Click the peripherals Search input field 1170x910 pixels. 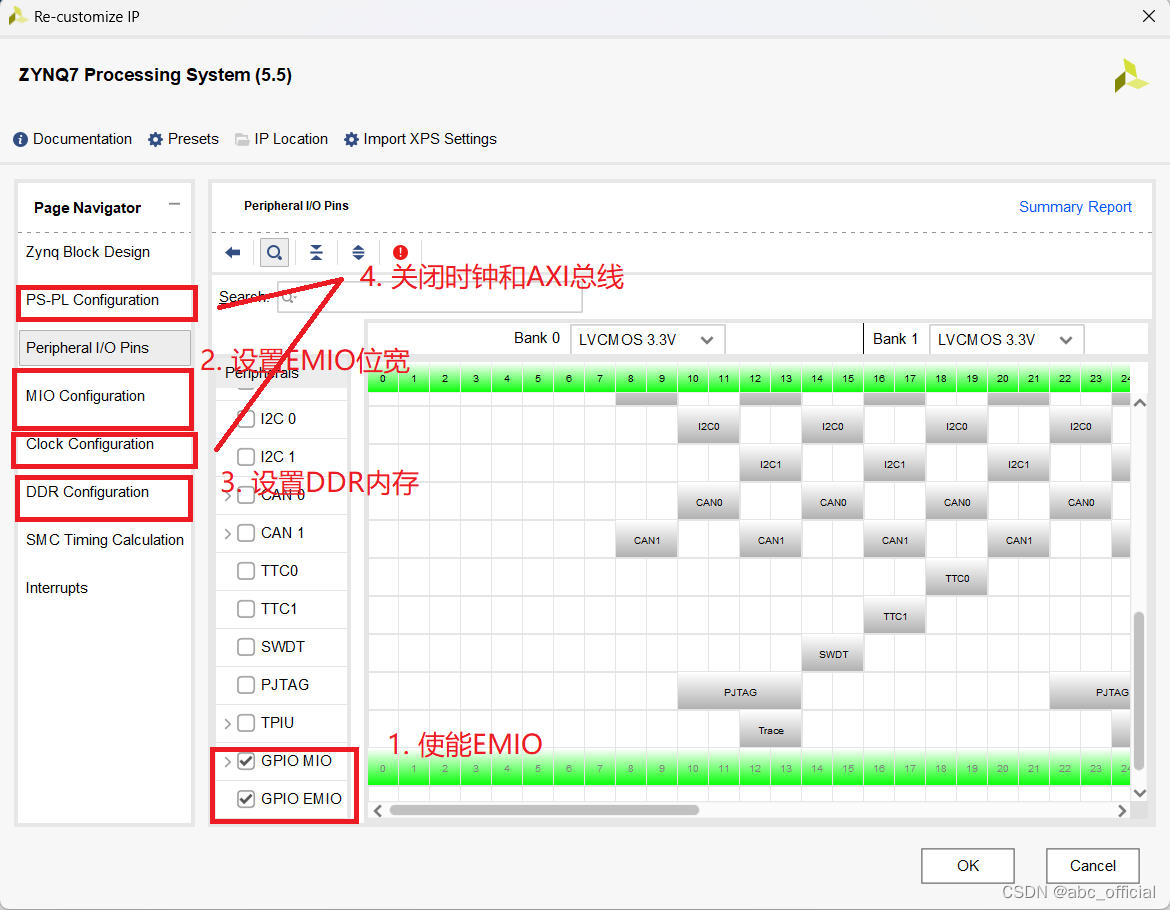click(x=430, y=297)
